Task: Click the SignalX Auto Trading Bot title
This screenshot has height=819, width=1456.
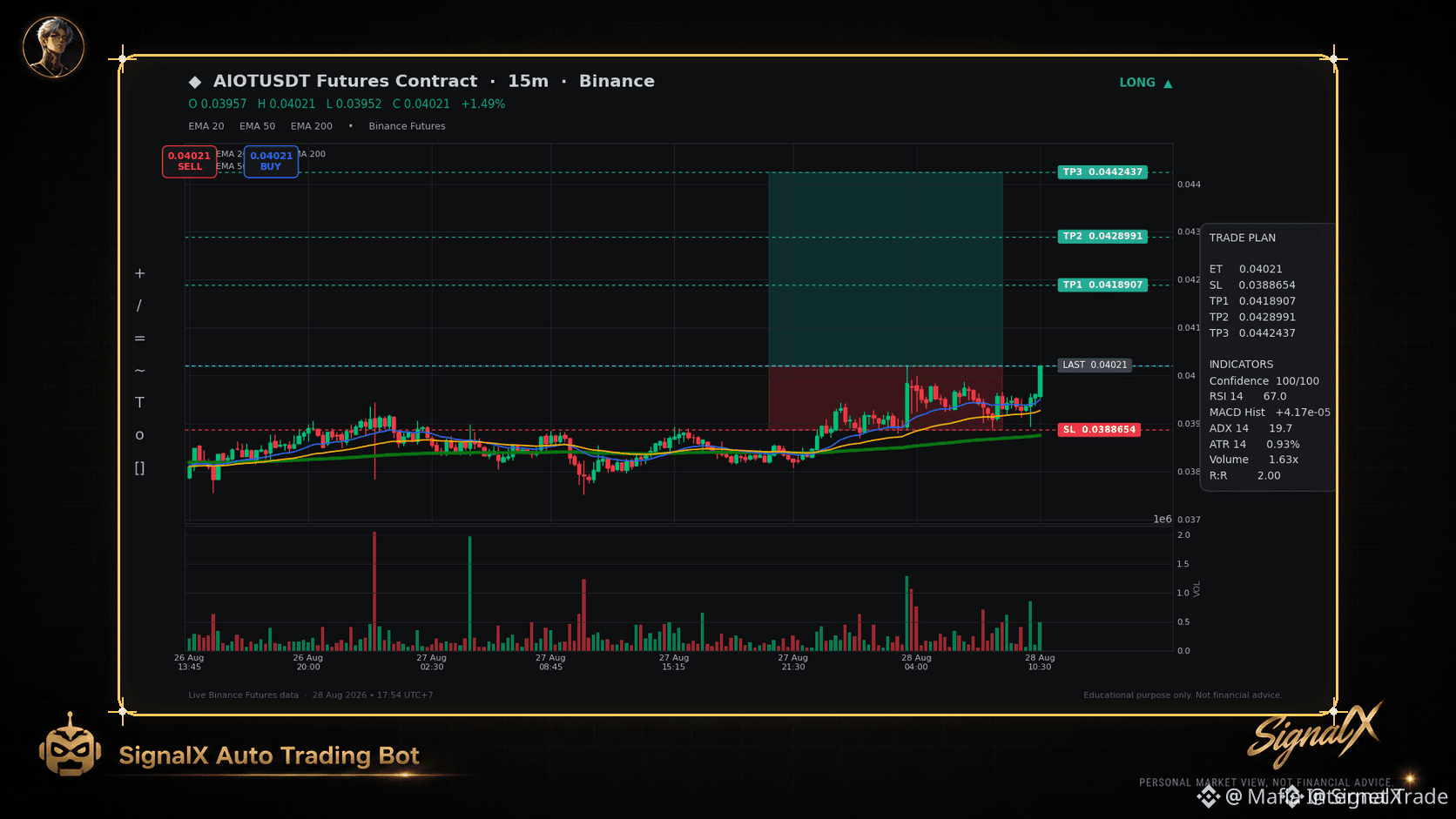Action: 269,755
